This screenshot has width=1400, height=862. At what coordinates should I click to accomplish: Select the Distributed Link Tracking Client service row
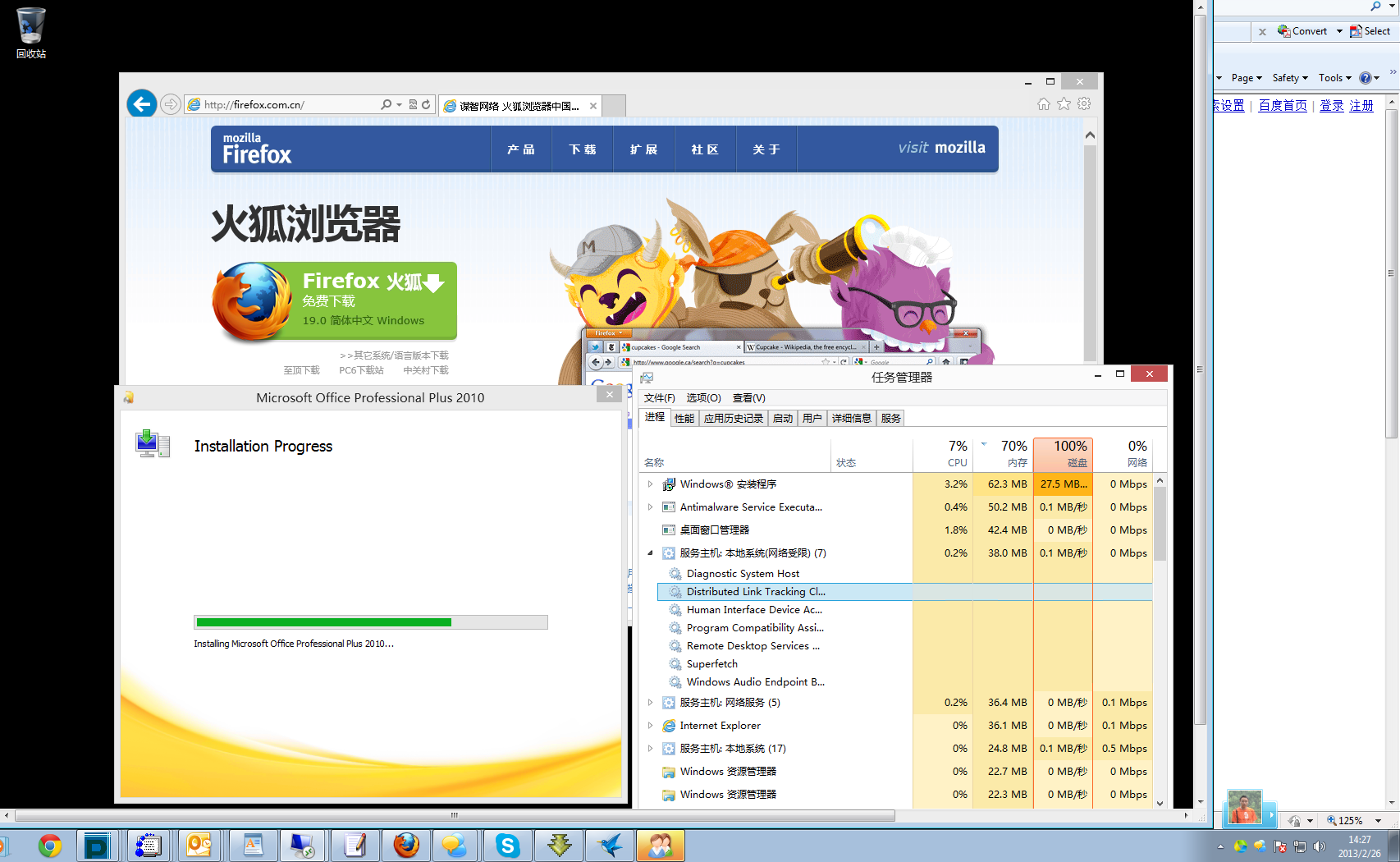pyautogui.click(x=904, y=592)
